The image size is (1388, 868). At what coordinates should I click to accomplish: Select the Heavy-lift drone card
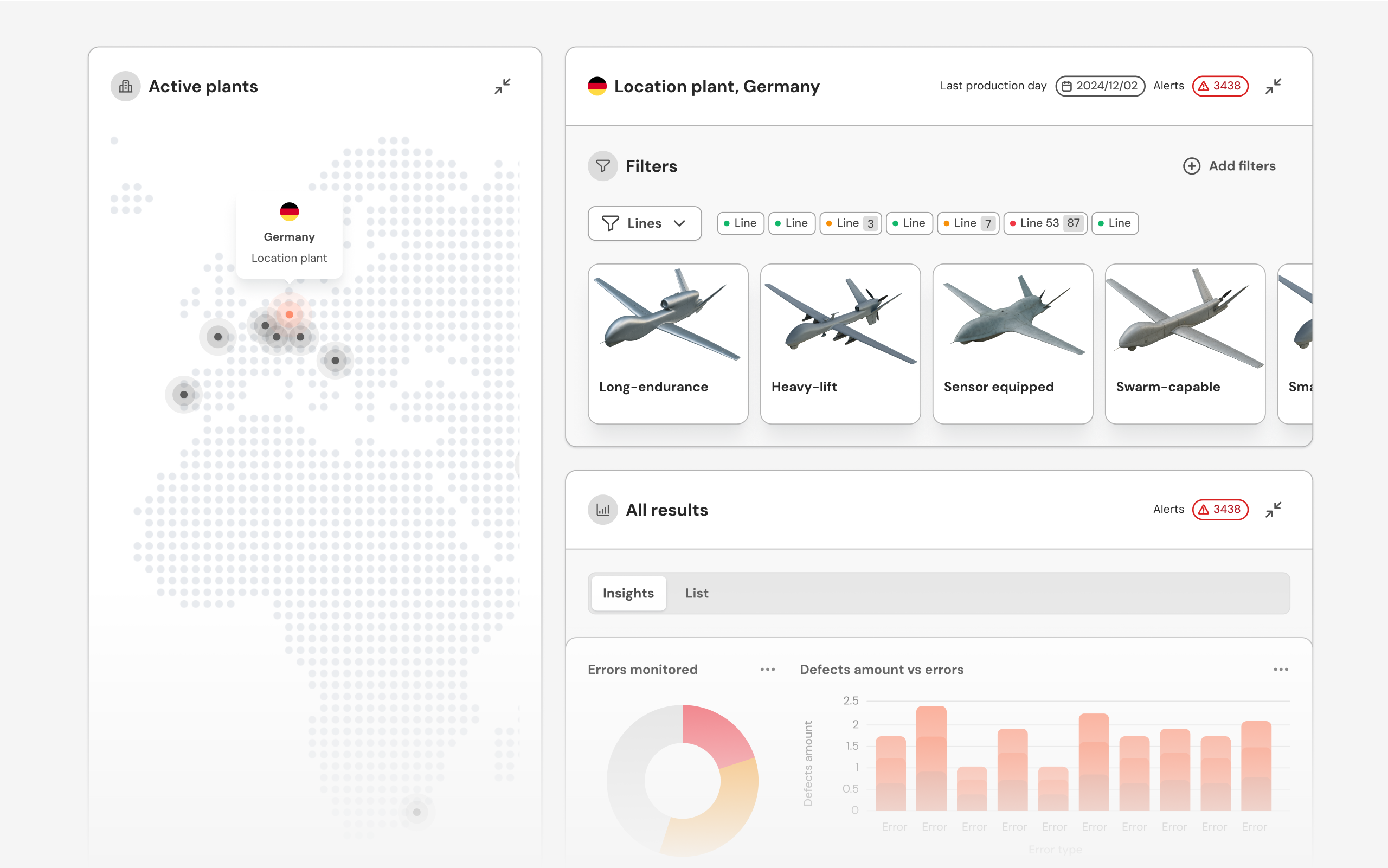pos(840,344)
